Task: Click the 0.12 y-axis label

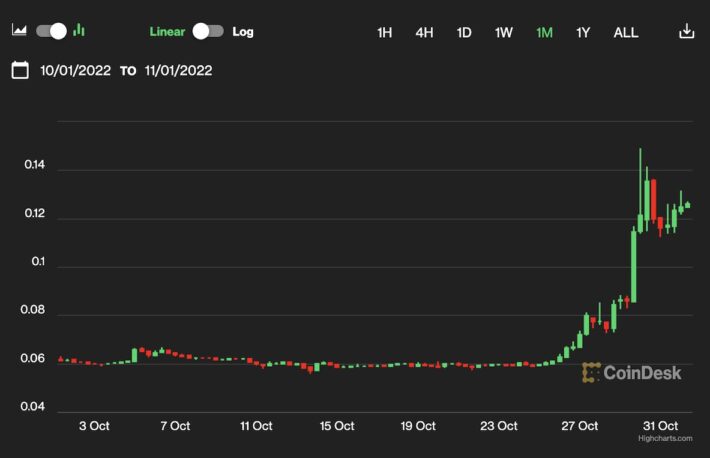Action: [35, 213]
